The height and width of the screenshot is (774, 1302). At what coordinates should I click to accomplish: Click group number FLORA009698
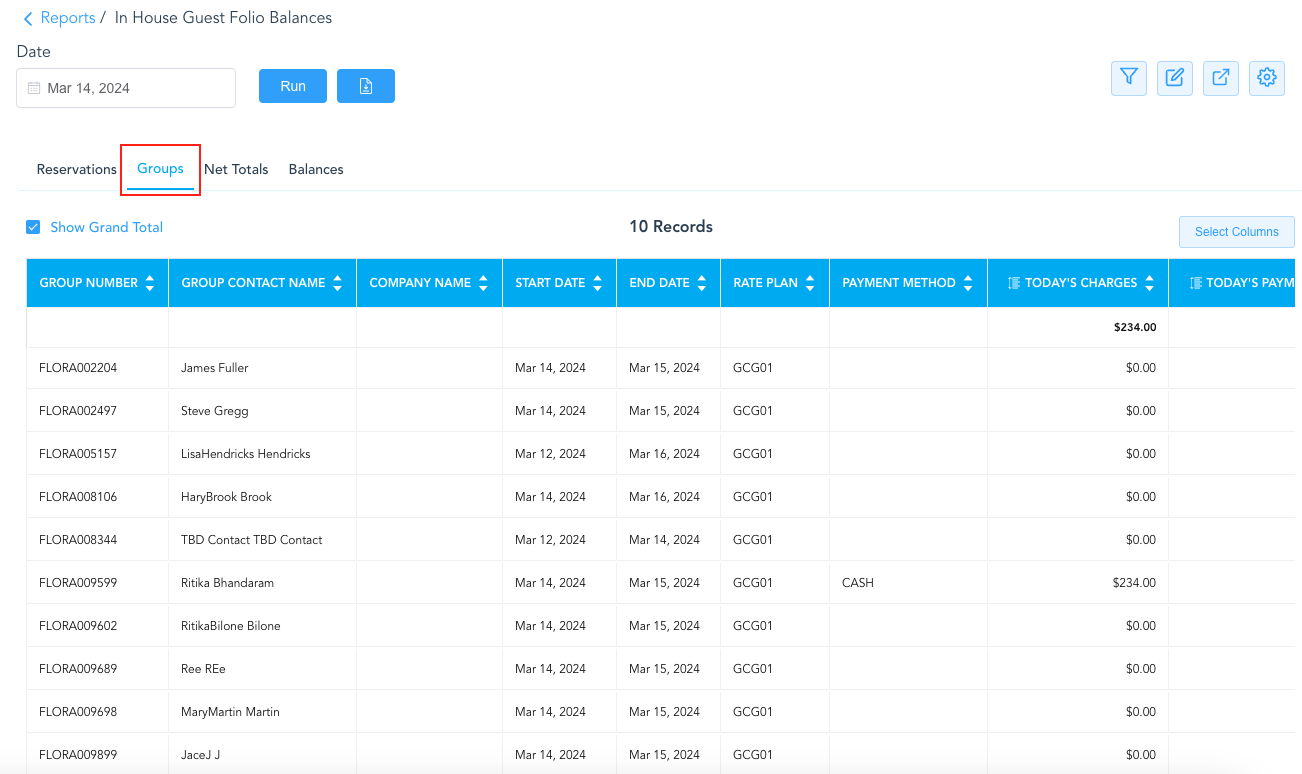(x=78, y=712)
